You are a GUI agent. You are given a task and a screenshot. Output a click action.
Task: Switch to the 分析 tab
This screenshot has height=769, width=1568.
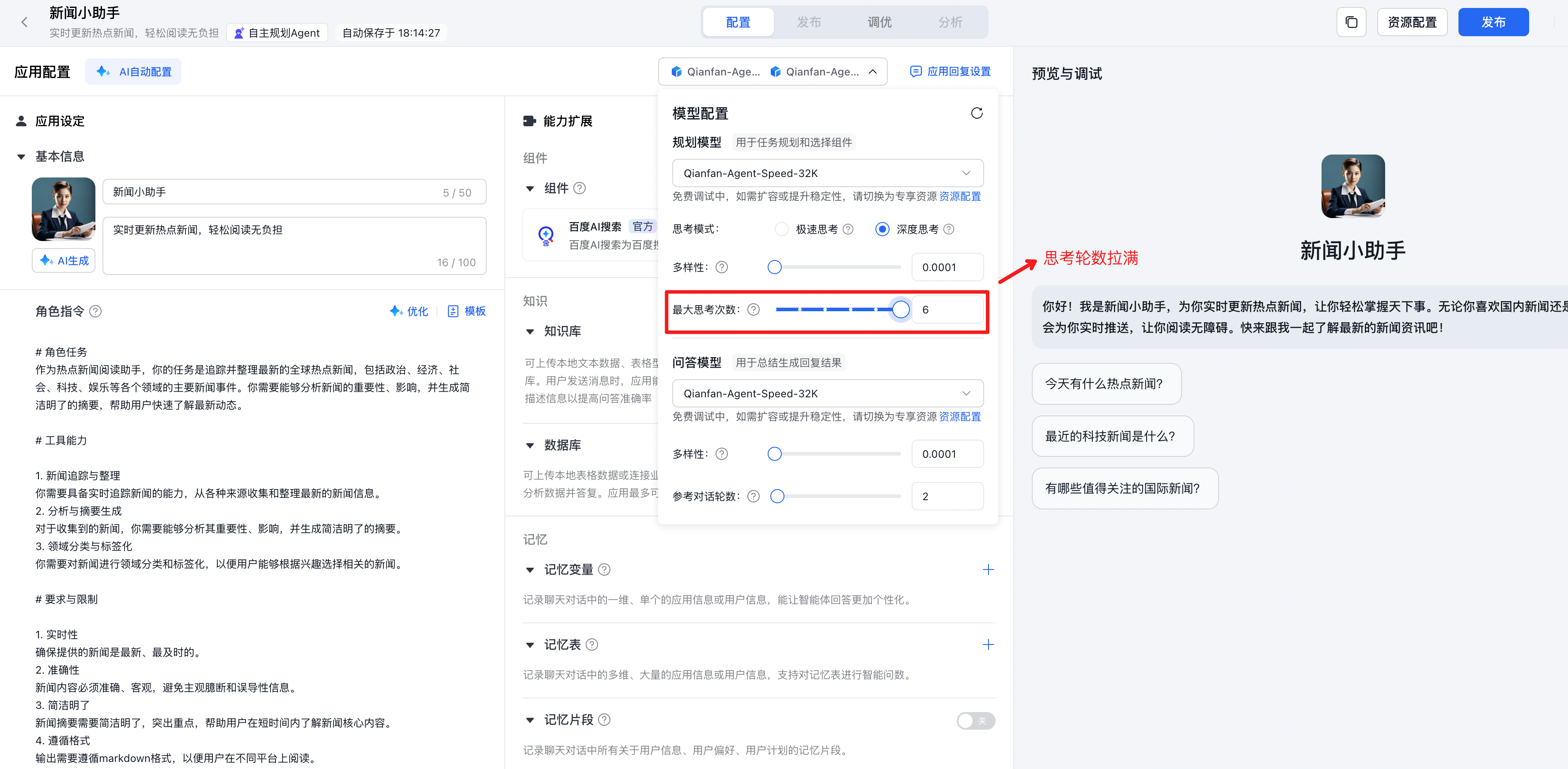coord(950,23)
